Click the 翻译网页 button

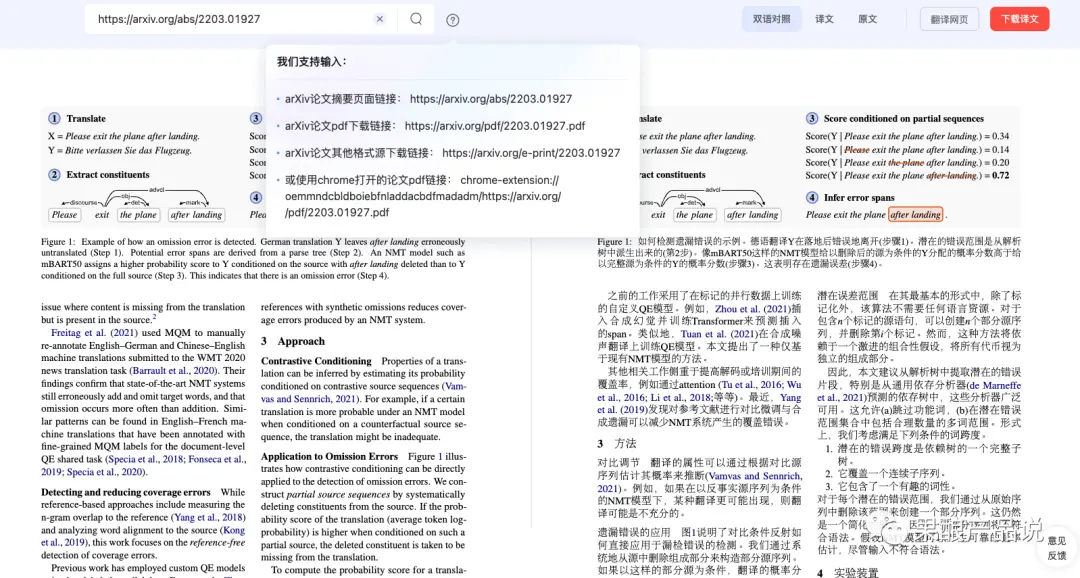coord(949,19)
